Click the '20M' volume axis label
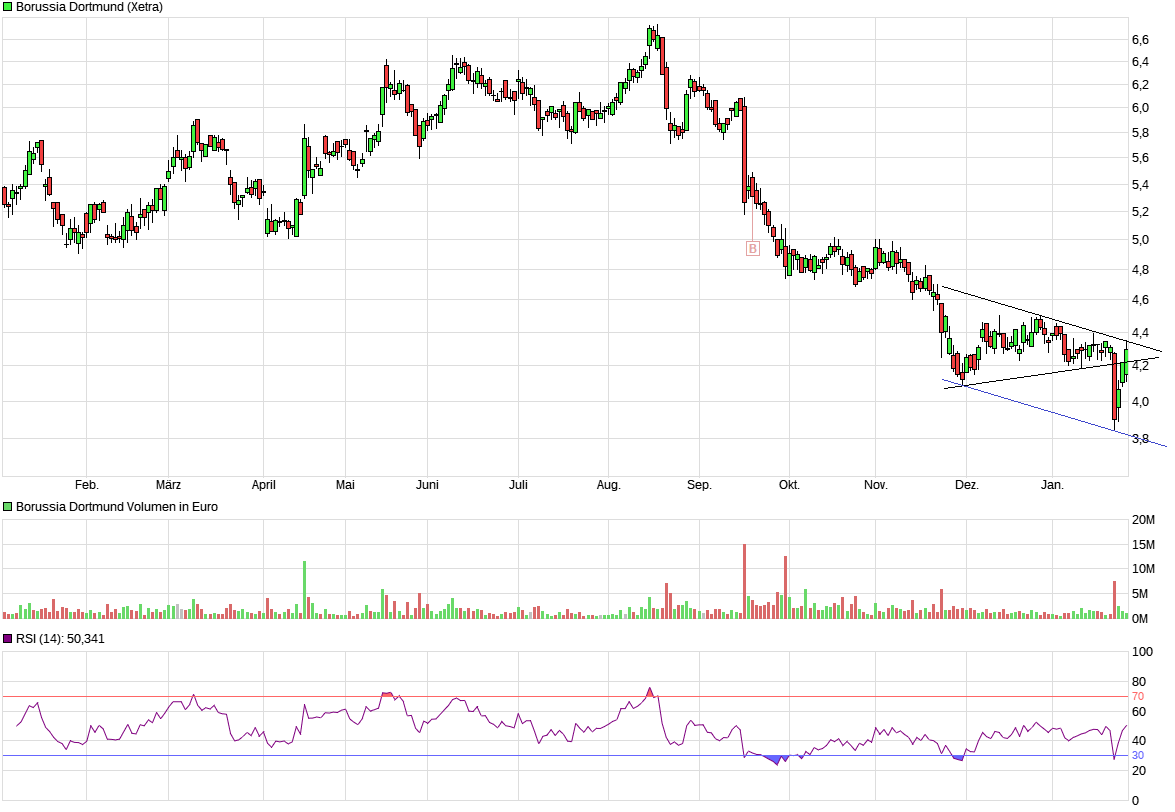 point(1143,520)
